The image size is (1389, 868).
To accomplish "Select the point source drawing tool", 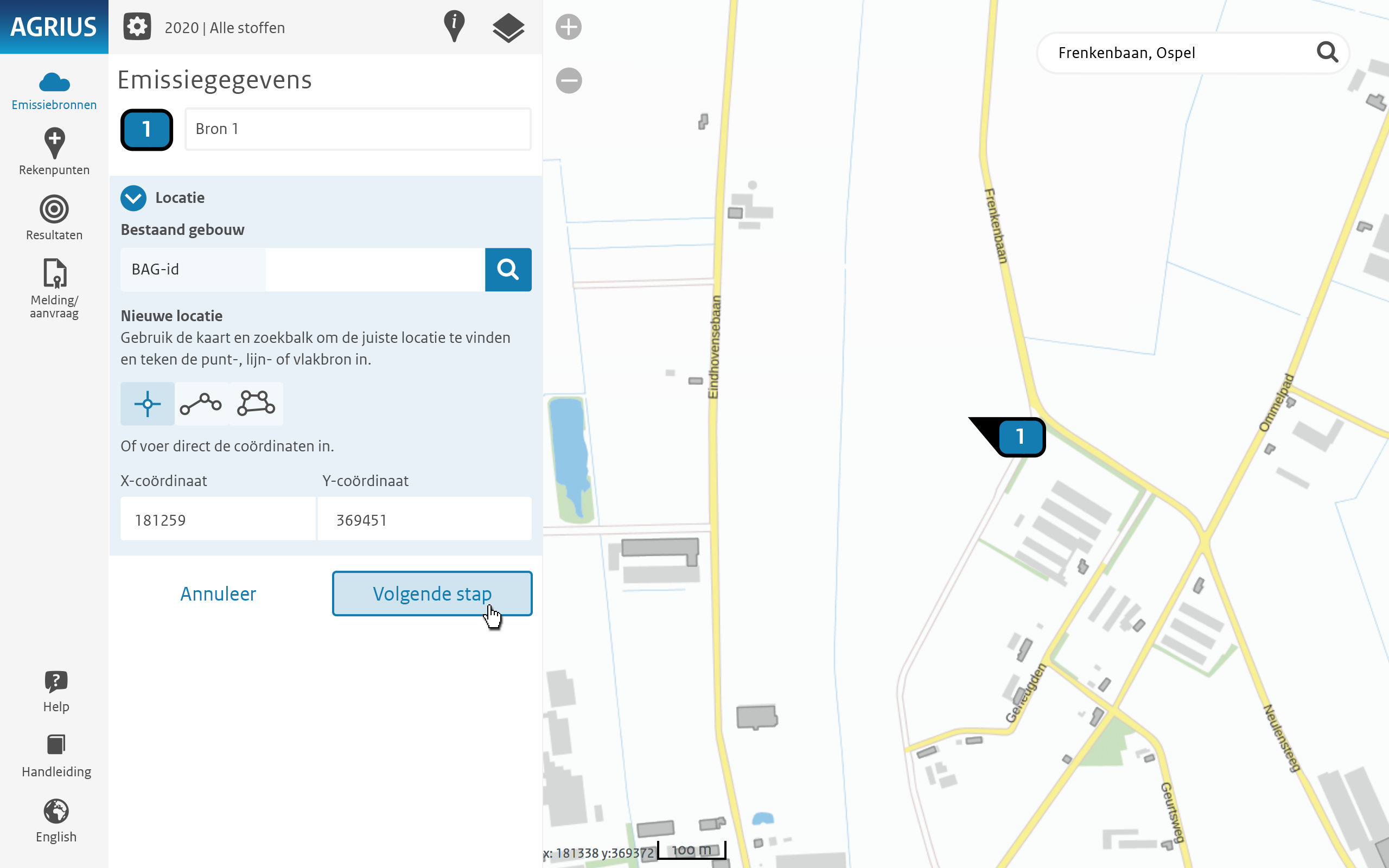I will point(148,404).
